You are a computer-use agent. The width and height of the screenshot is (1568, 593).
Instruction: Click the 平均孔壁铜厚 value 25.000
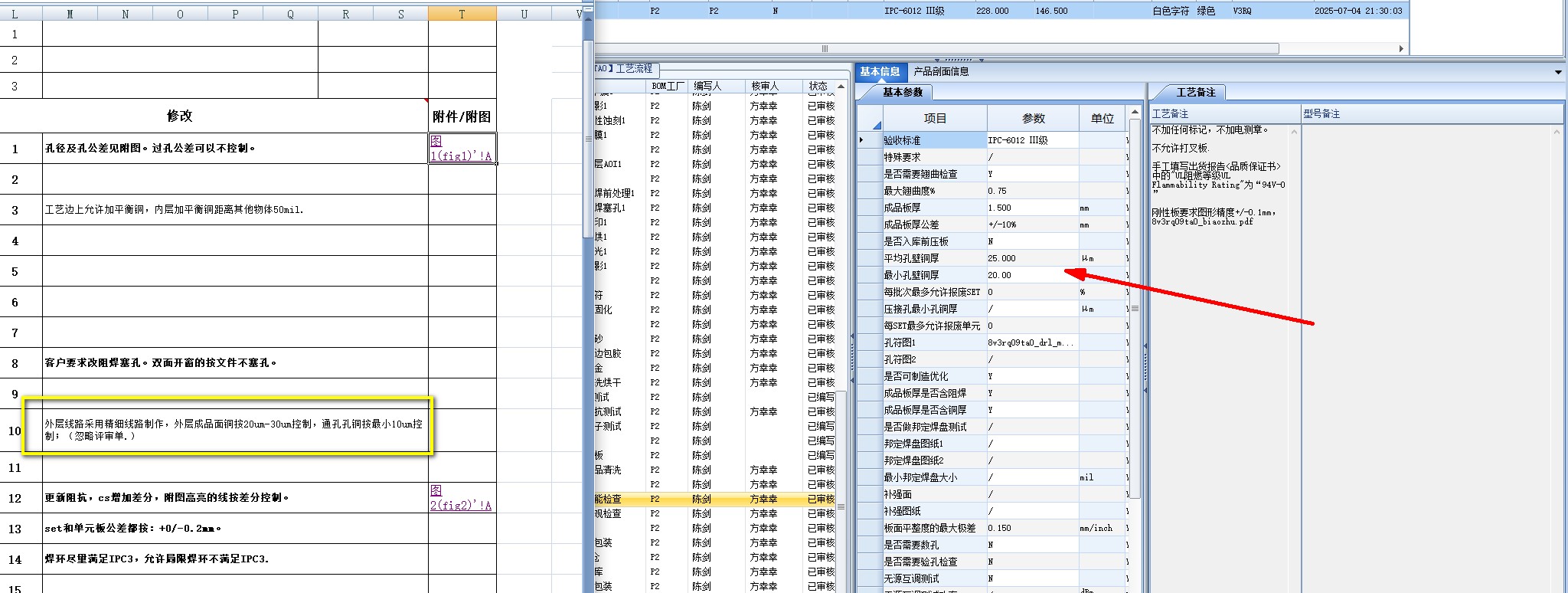[1033, 258]
